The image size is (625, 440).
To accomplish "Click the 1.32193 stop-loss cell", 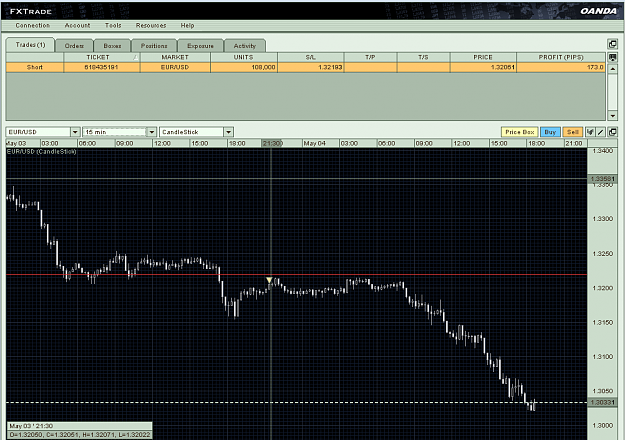I will [311, 67].
